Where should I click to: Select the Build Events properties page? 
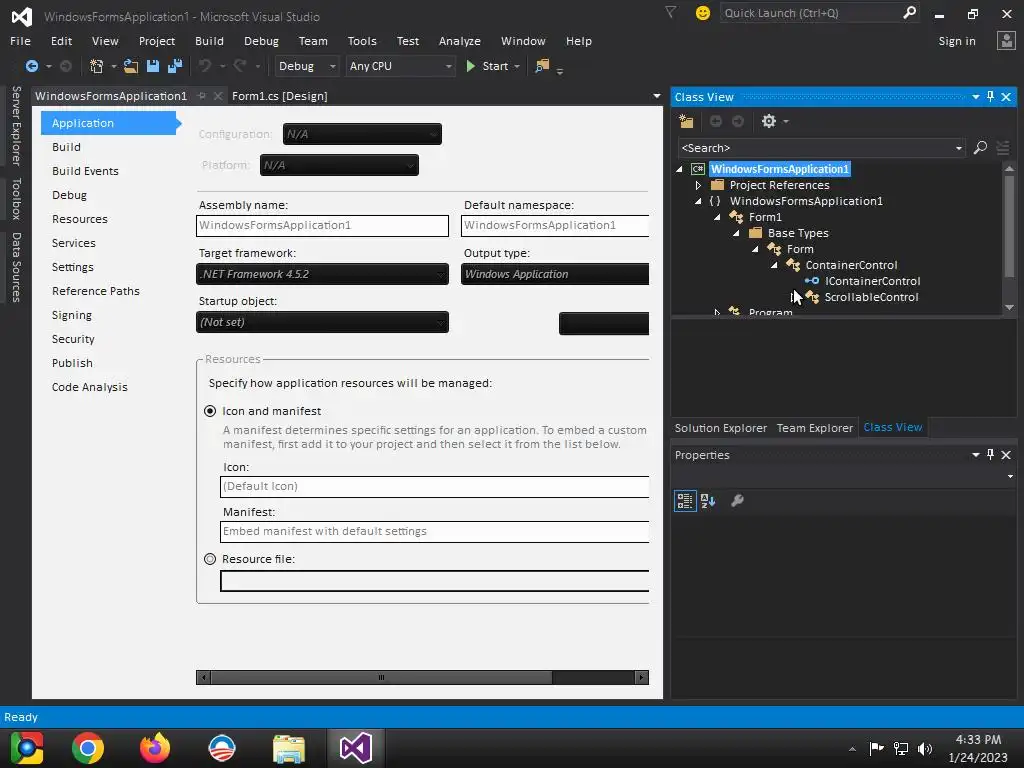[x=85, y=171]
